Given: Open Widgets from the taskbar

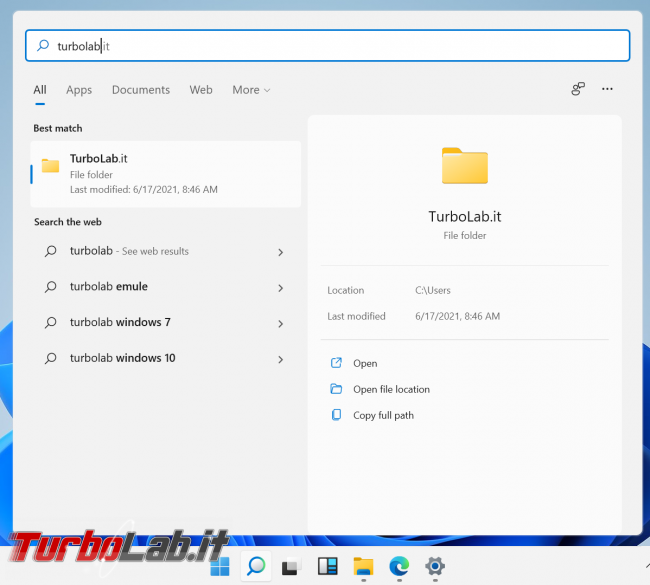Looking at the screenshot, I should (x=327, y=566).
